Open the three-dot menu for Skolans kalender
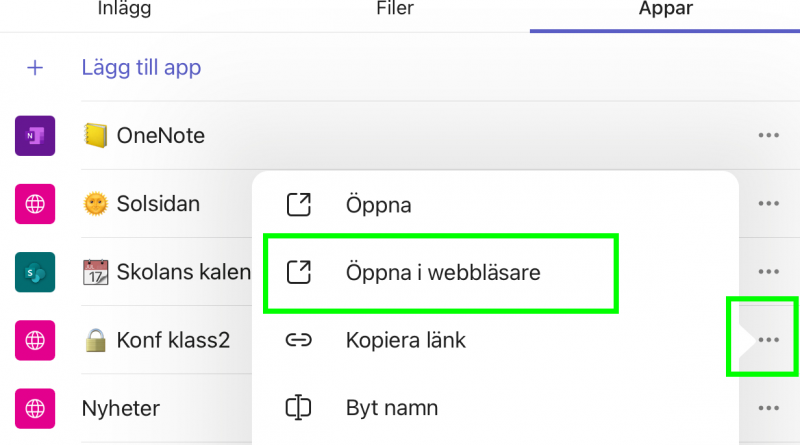This screenshot has height=445, width=800. pyautogui.click(x=768, y=271)
